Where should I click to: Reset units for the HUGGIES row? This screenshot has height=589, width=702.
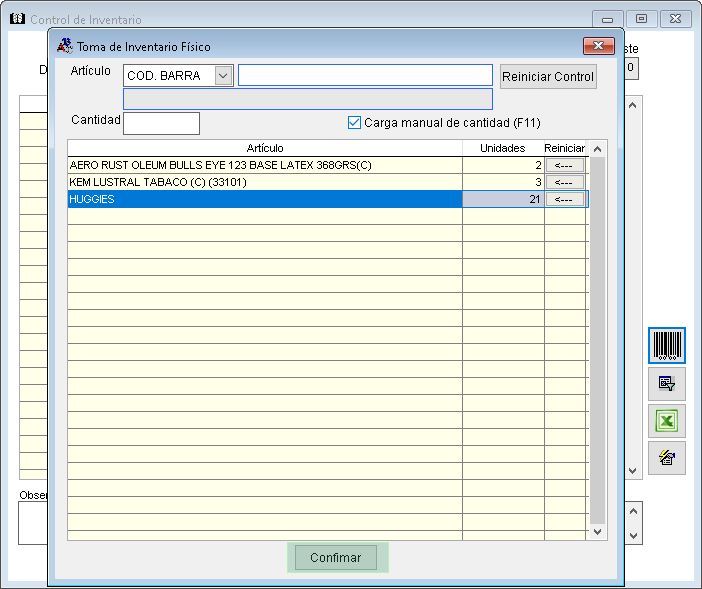pyautogui.click(x=565, y=200)
